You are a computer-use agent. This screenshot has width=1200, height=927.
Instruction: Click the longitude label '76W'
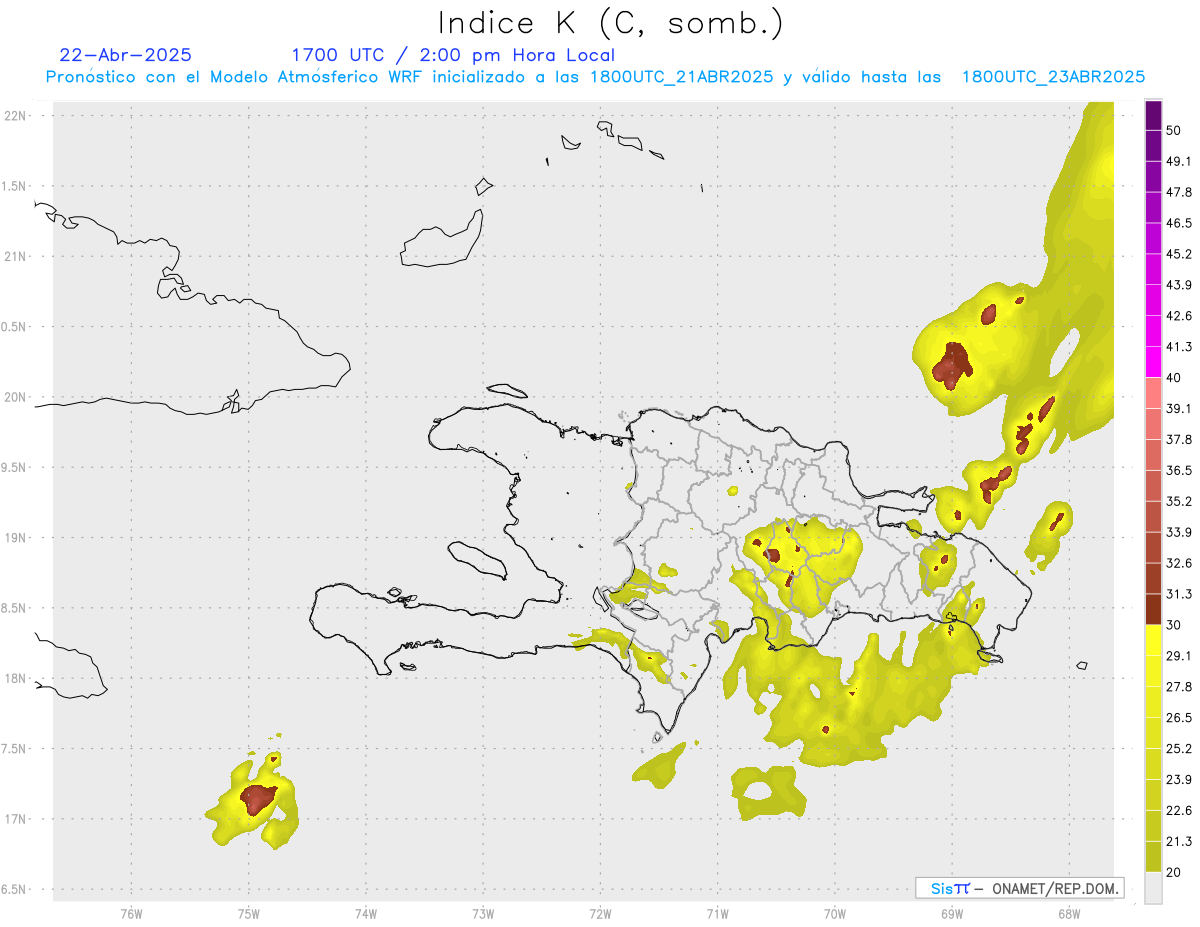pos(131,914)
